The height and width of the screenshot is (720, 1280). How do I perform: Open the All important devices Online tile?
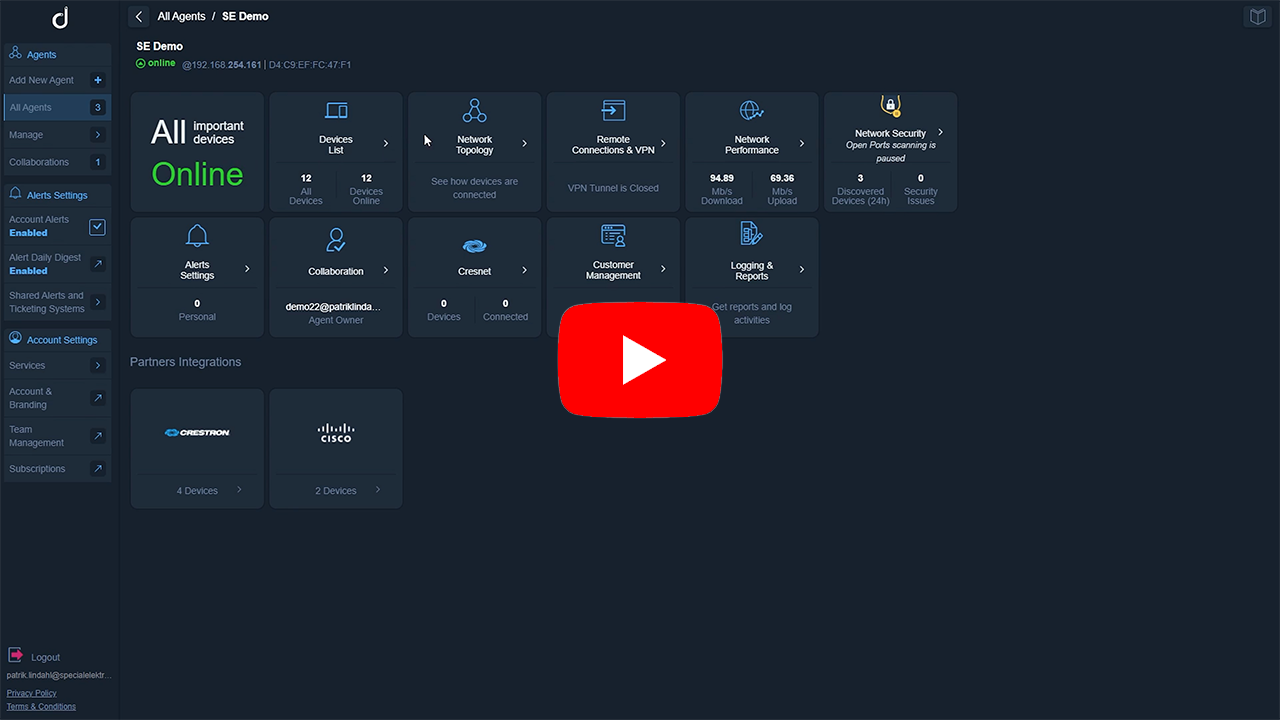coord(197,152)
